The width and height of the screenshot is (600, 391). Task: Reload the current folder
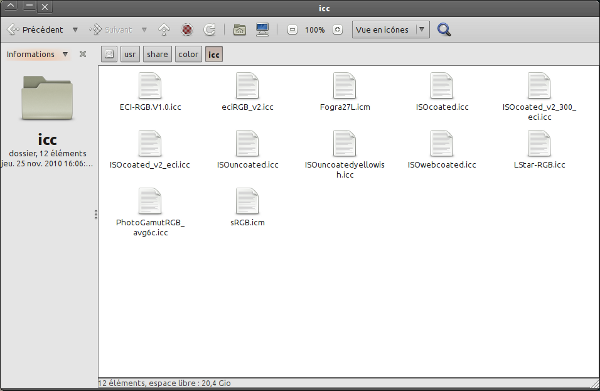(209, 29)
